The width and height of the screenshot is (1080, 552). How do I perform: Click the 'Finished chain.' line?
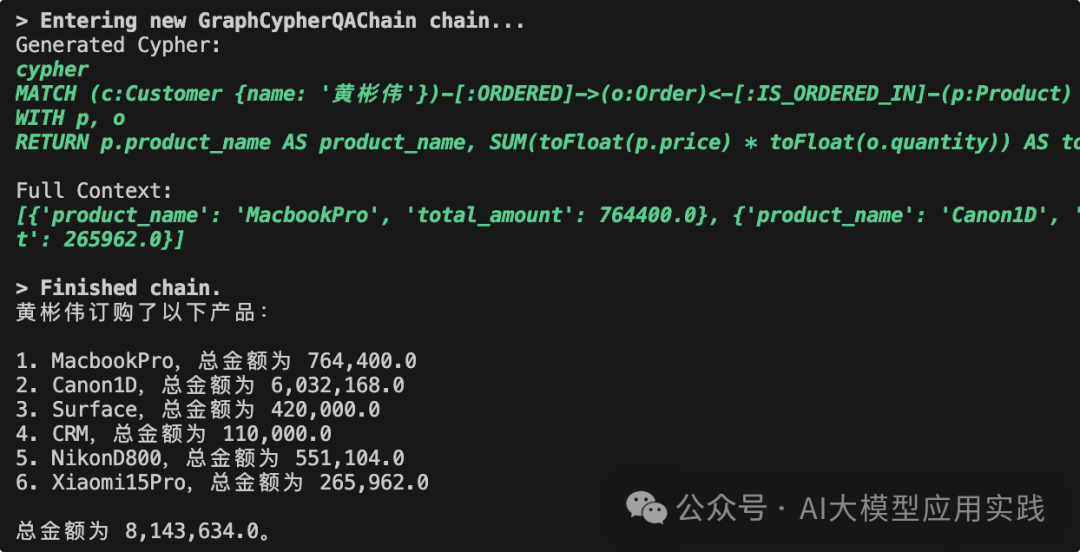click(130, 288)
